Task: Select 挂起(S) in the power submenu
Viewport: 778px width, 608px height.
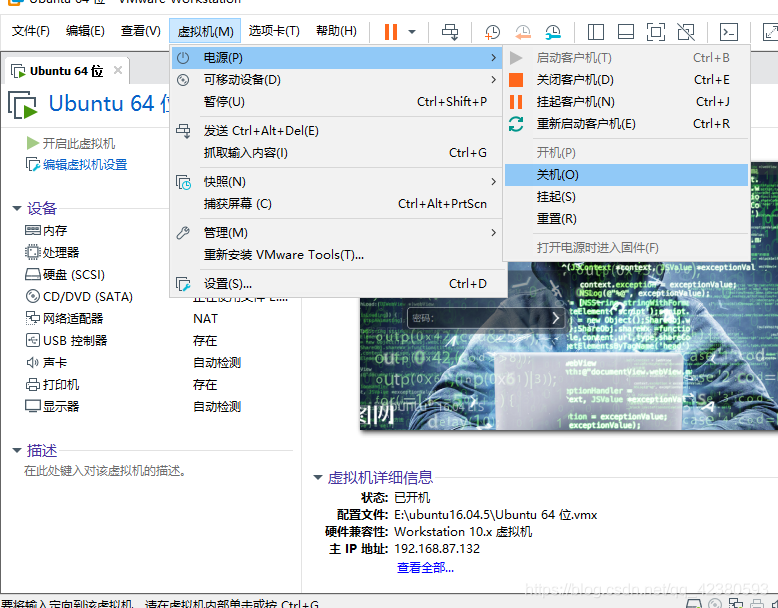Action: tap(626, 197)
